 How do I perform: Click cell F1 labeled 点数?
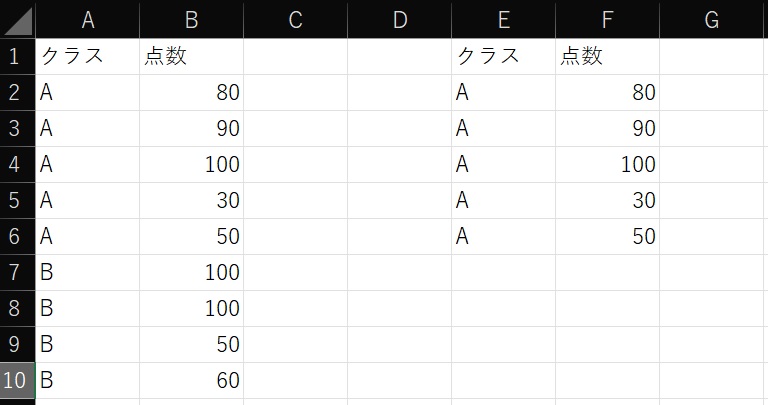607,56
